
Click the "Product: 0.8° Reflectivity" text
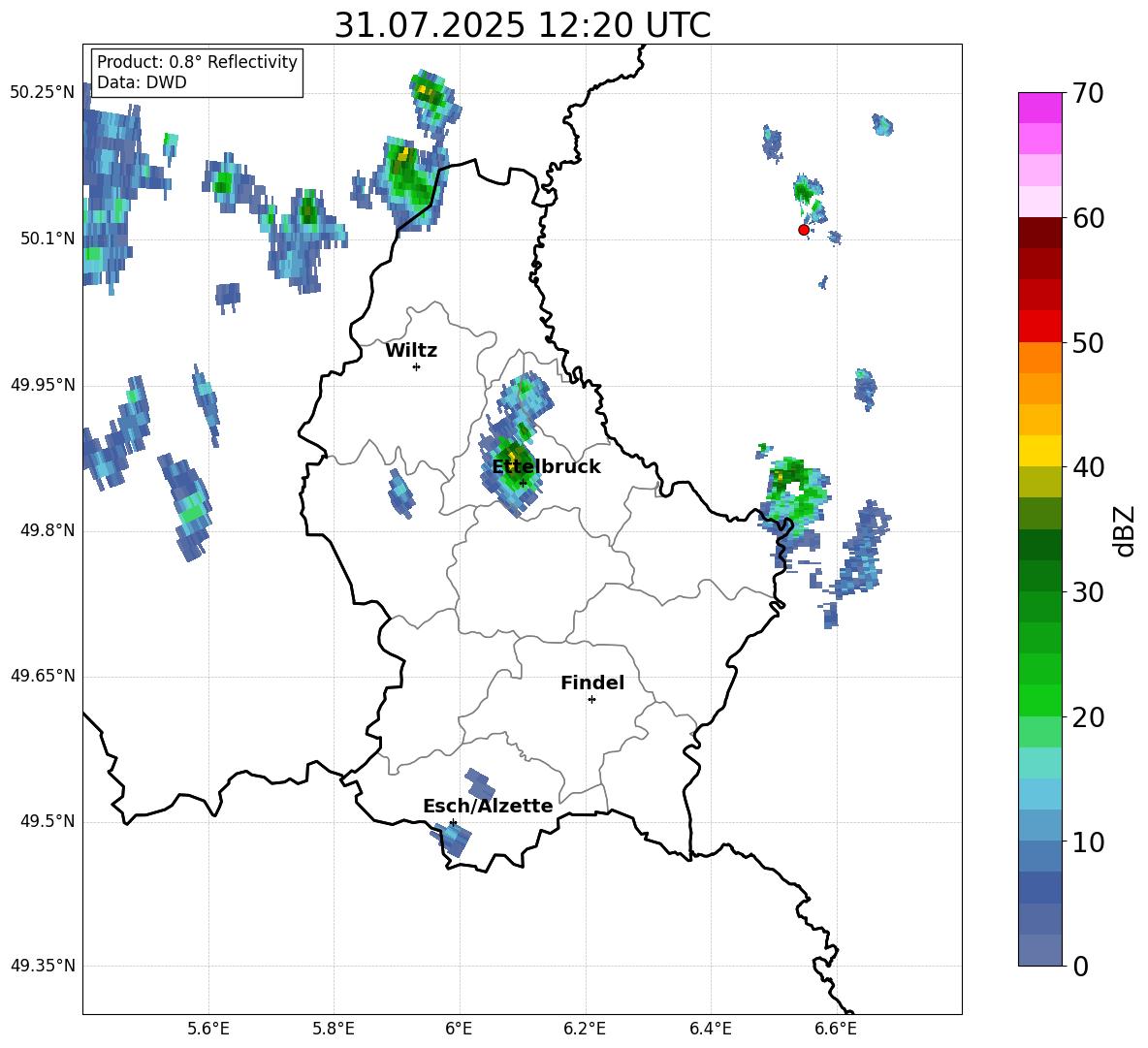pos(197,61)
